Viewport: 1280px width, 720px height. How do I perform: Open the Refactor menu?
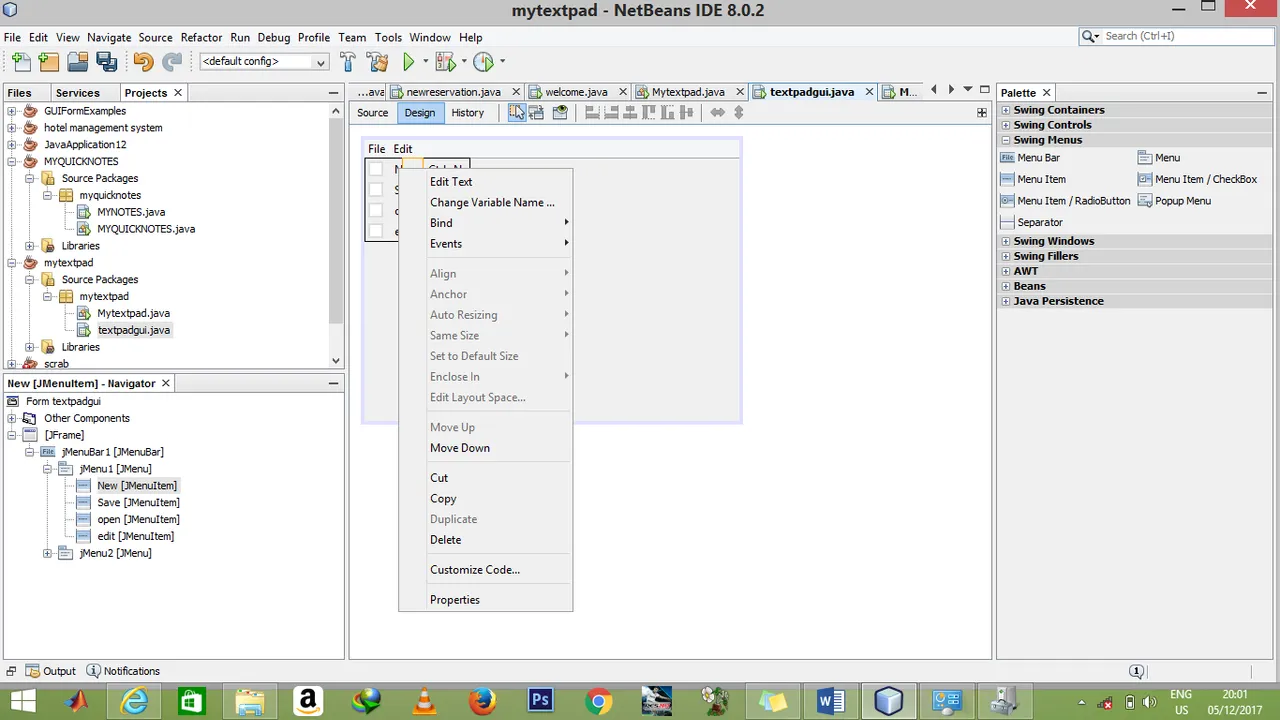[201, 37]
